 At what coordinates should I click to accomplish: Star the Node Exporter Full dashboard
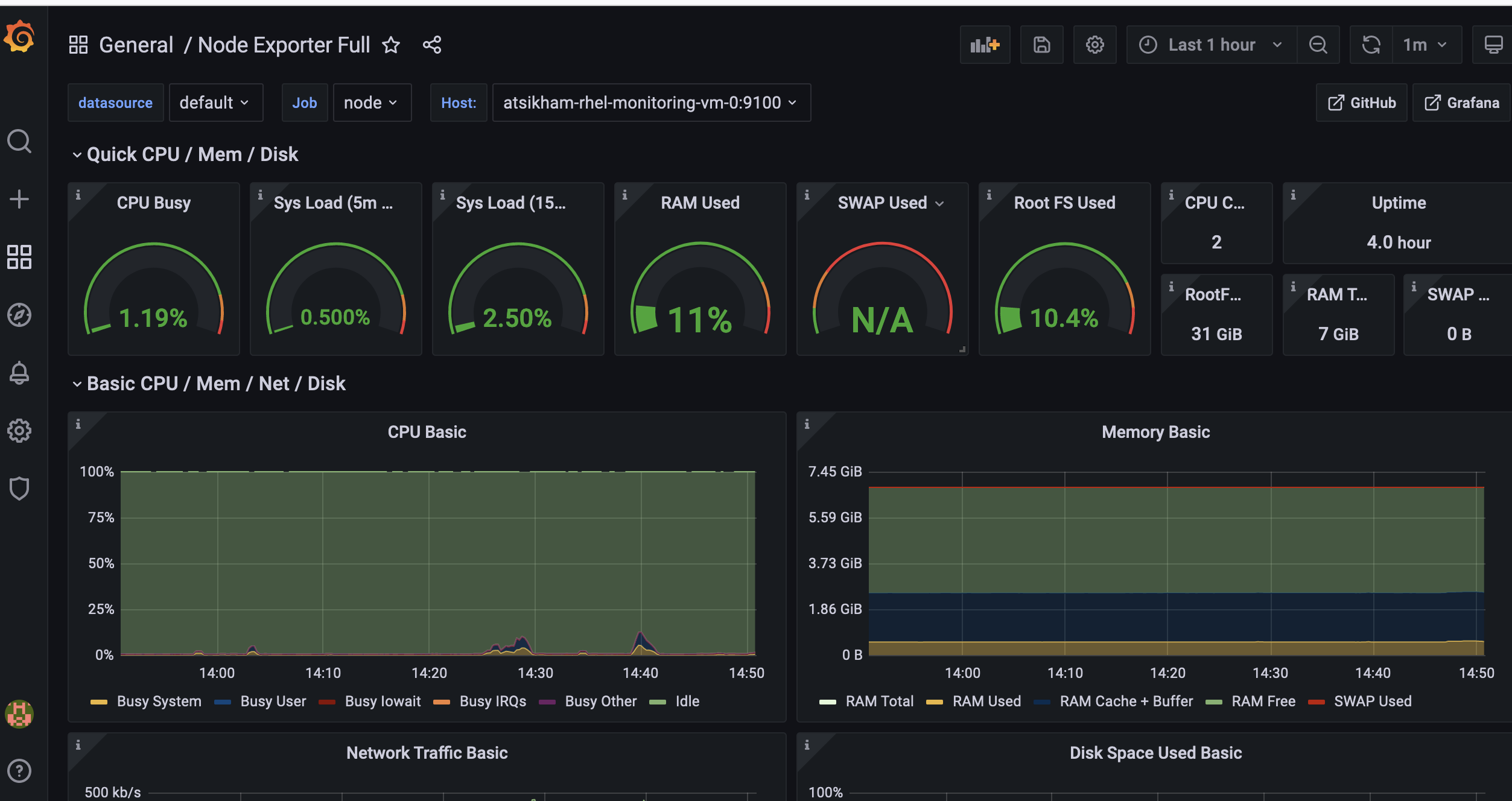[x=391, y=45]
